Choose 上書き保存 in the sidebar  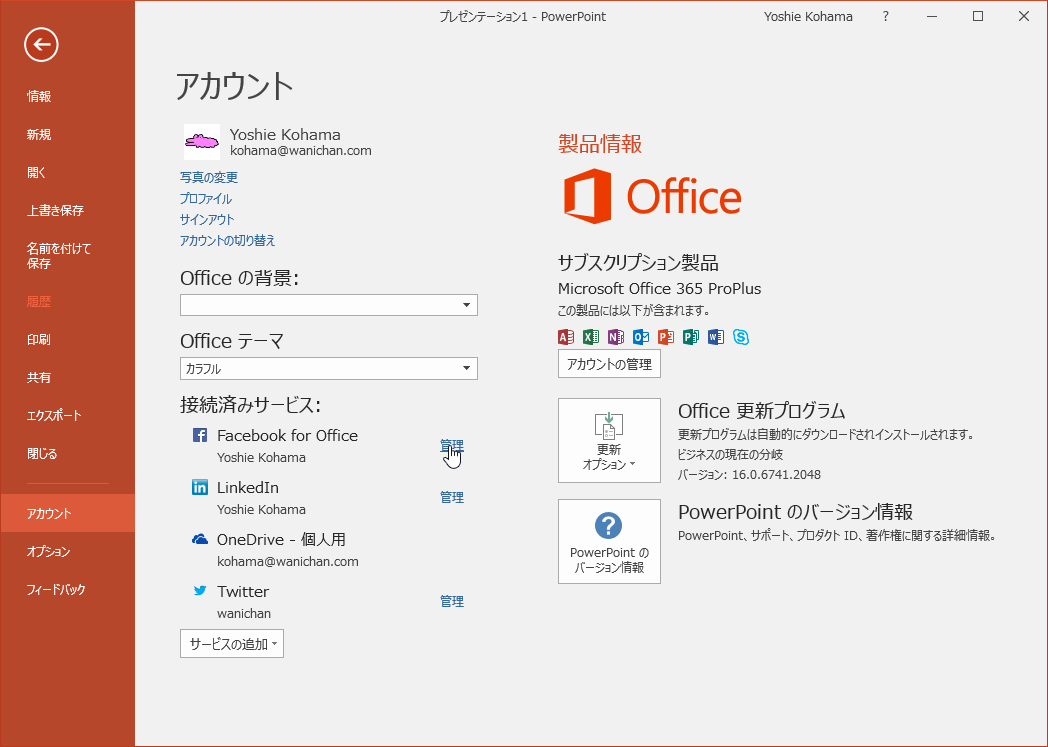tap(55, 210)
